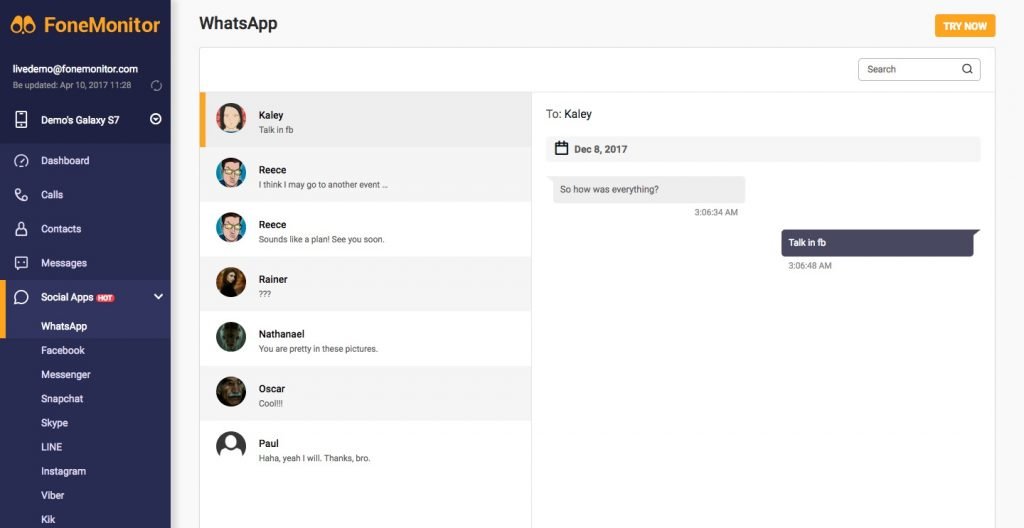1024x528 pixels.
Task: Click the refresh sync icon beside update time
Action: point(156,86)
